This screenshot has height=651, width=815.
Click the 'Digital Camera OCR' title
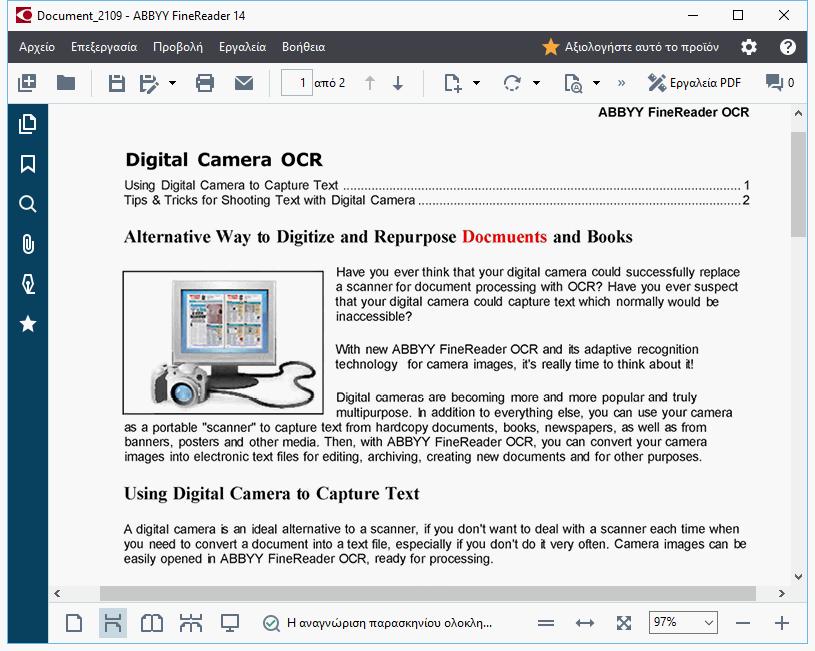click(x=224, y=160)
